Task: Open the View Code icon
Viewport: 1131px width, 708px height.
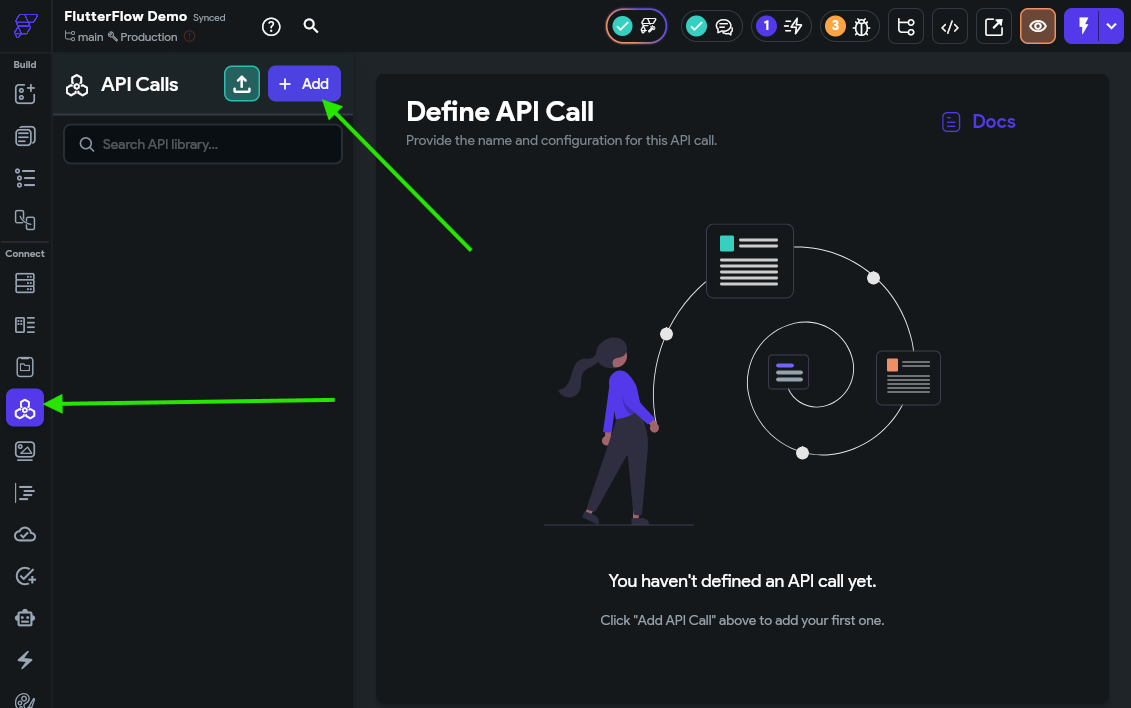Action: click(950, 27)
